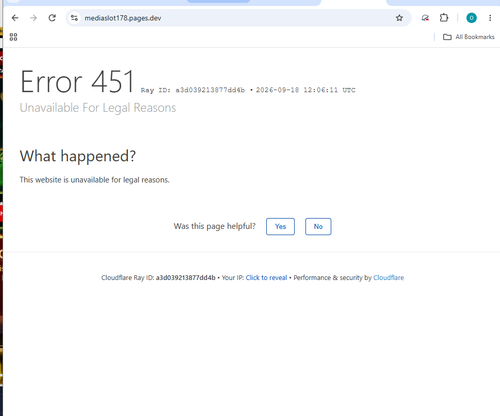Select 'Unavailable For Legal Reasons' subtitle
This screenshot has width=500, height=416.
pyautogui.click(x=98, y=108)
